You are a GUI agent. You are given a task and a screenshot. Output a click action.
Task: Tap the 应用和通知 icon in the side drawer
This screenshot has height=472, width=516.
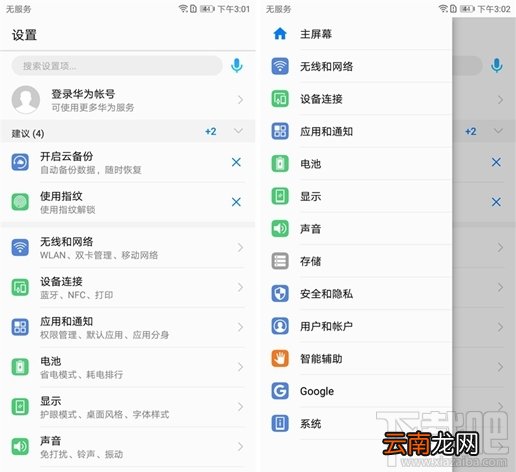point(280,131)
